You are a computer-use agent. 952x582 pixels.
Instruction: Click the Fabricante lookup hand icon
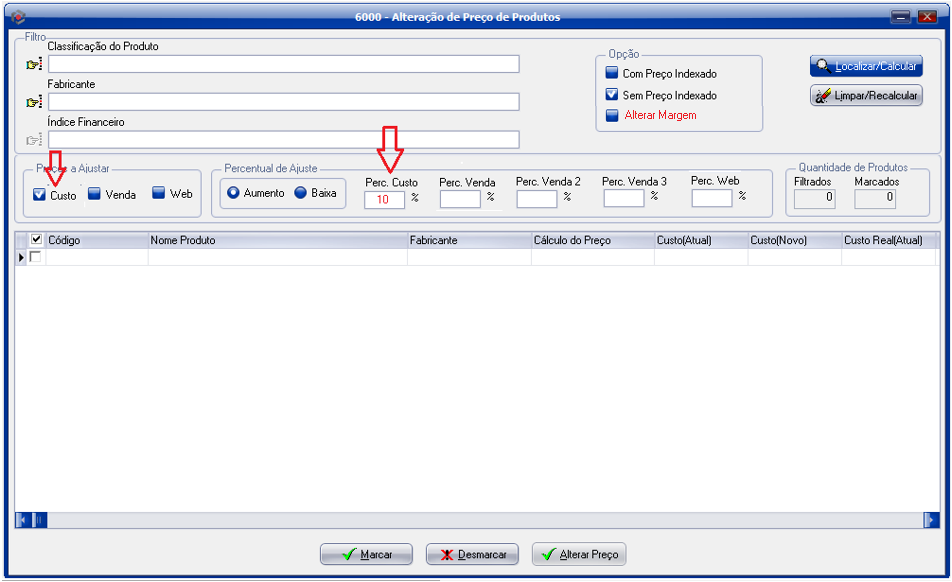coord(35,102)
